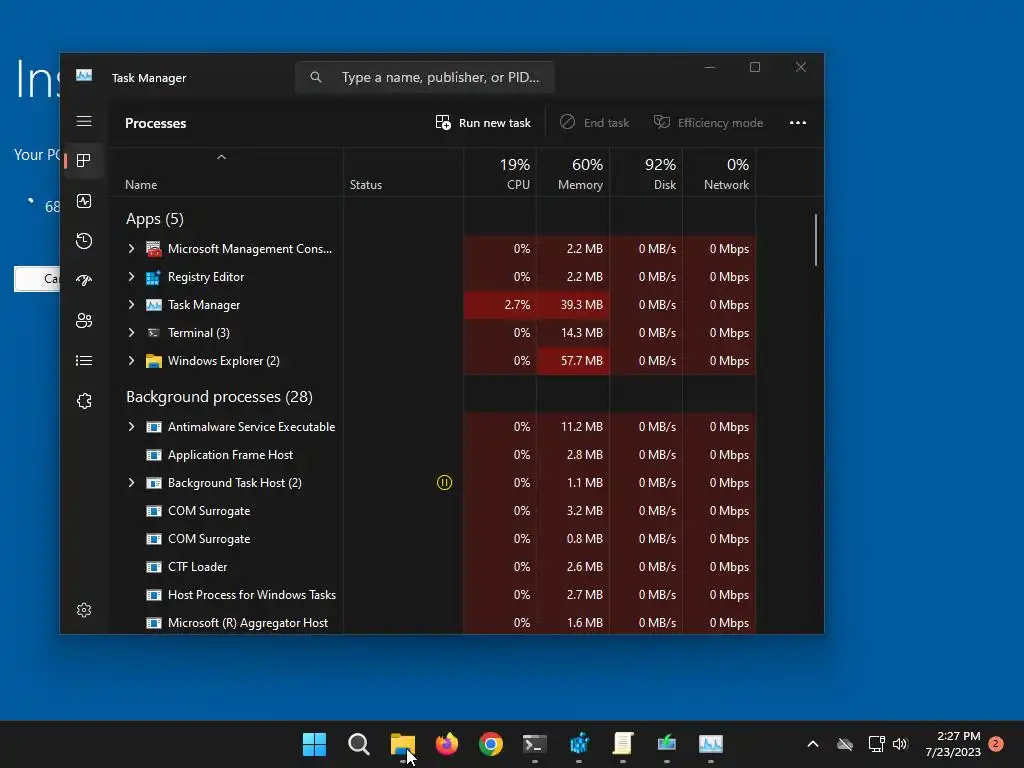Show hidden system tray icons
Screen dimensions: 1024x768
click(812, 744)
